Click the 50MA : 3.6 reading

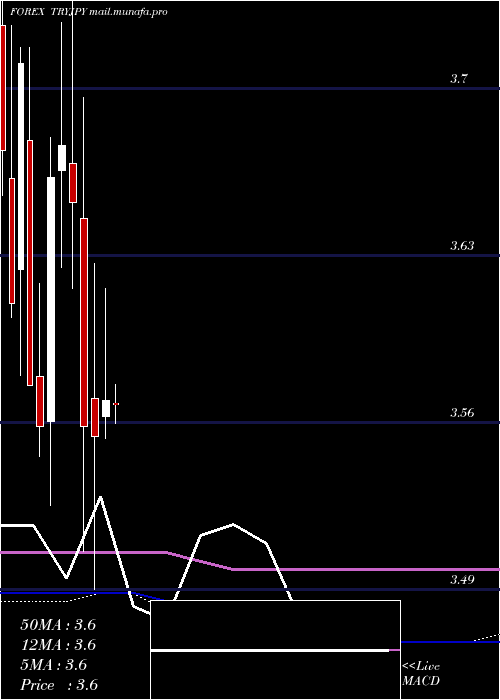tap(58, 625)
